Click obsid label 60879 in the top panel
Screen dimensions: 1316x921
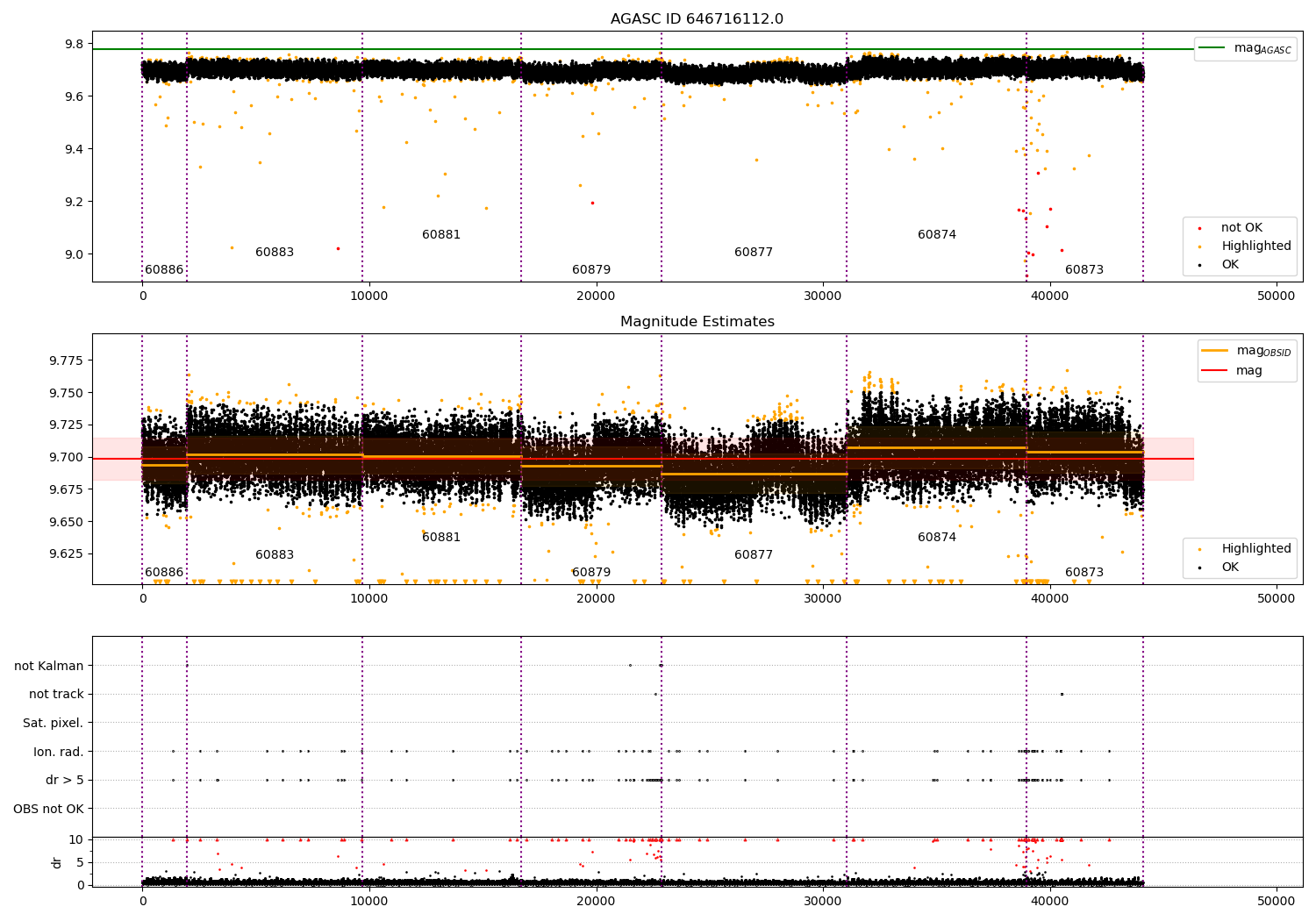tap(591, 270)
